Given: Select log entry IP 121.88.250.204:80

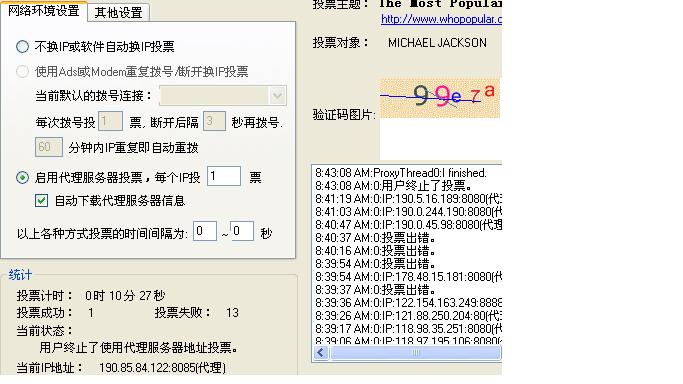Looking at the screenshot, I should [x=408, y=316].
